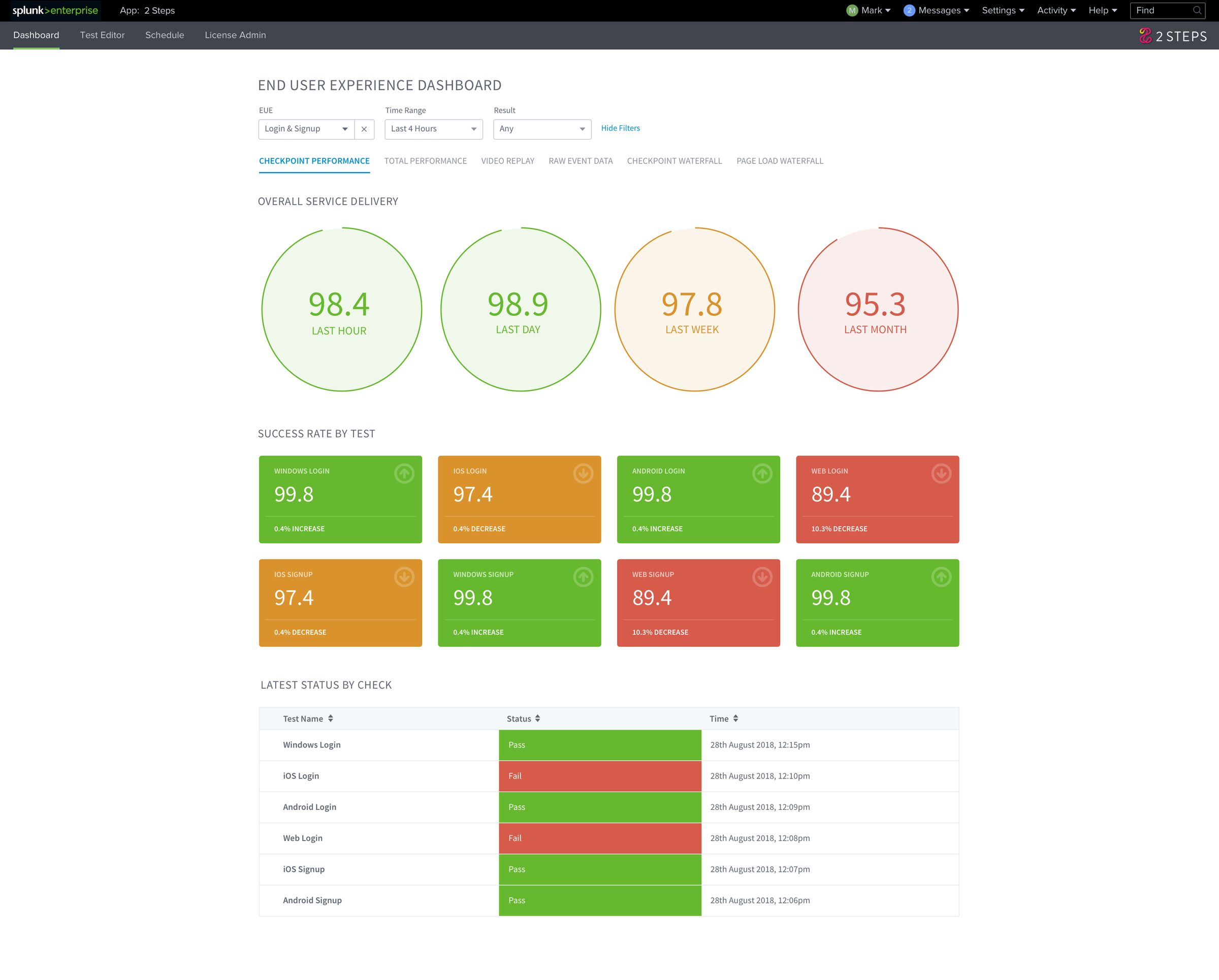Open the Login & Signup EUE dropdown
This screenshot has width=1219, height=980.
(306, 129)
